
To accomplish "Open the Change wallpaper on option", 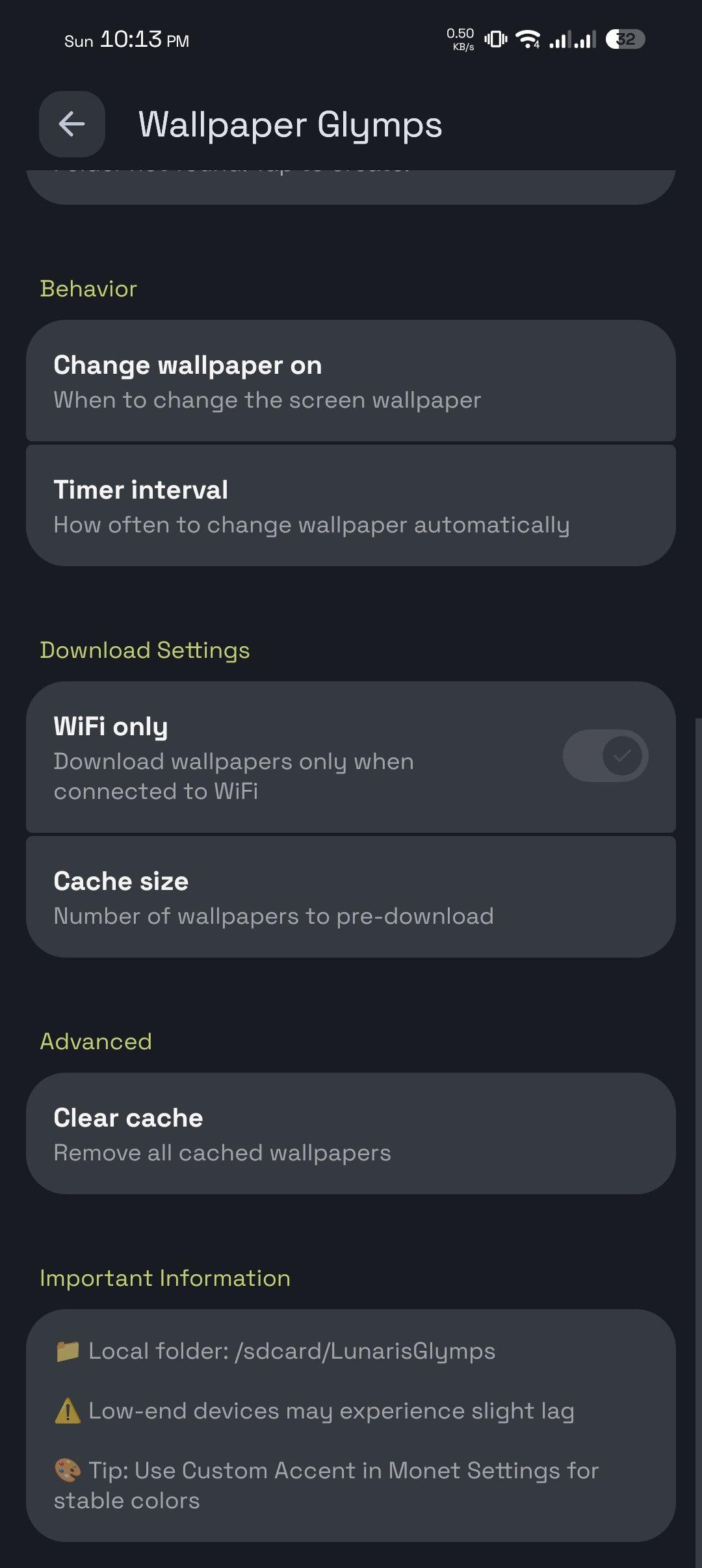I will click(351, 381).
